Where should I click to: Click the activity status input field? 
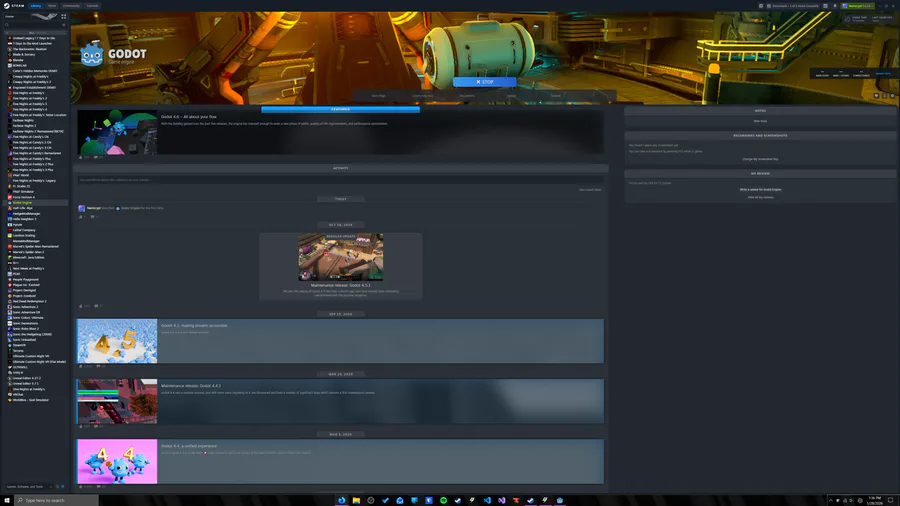point(340,180)
